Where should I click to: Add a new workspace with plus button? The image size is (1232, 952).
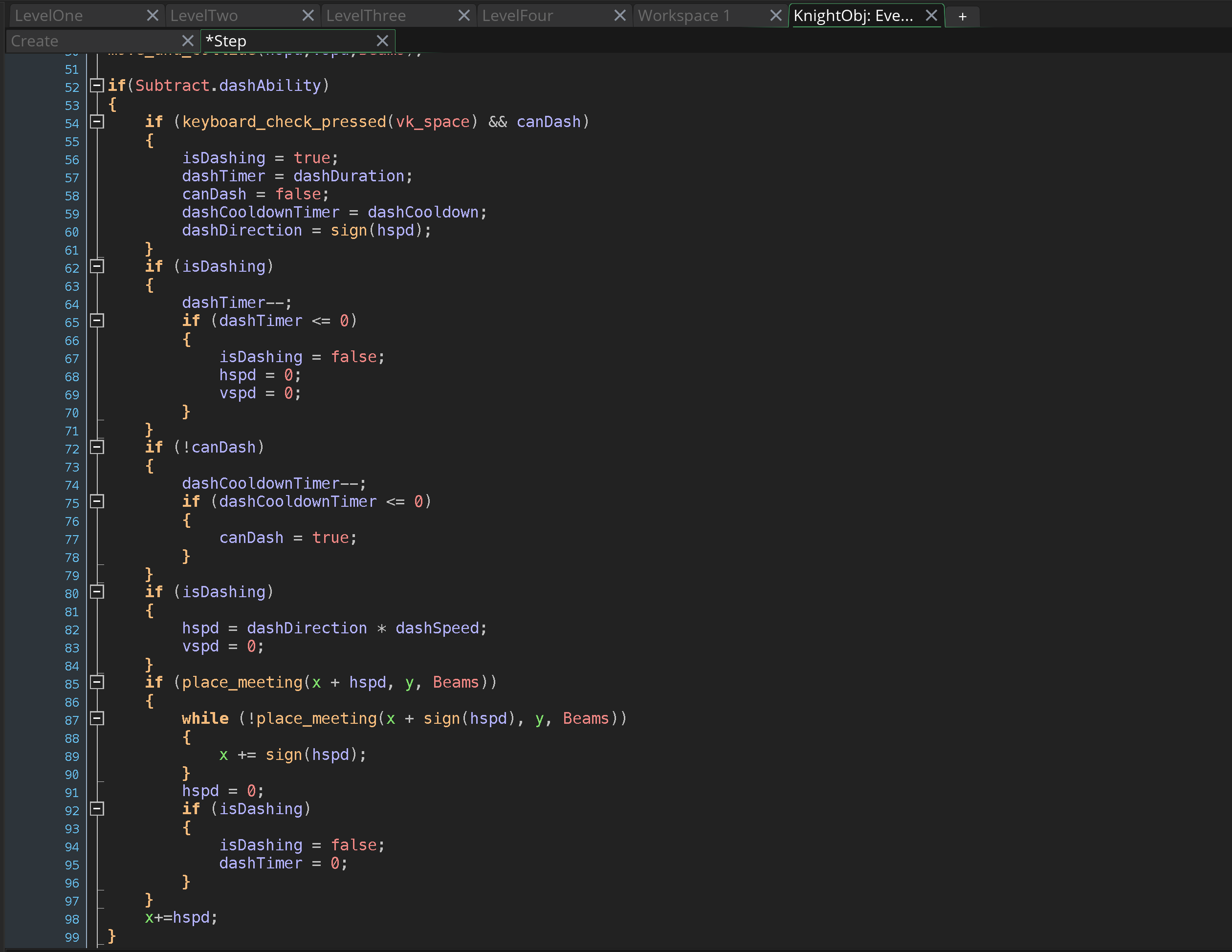(962, 17)
